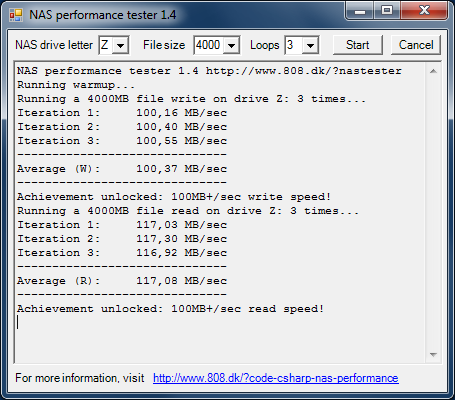The height and width of the screenshot is (400, 455).
Task: Click the 'Running a 4000MB file read' line
Action: coord(188,211)
